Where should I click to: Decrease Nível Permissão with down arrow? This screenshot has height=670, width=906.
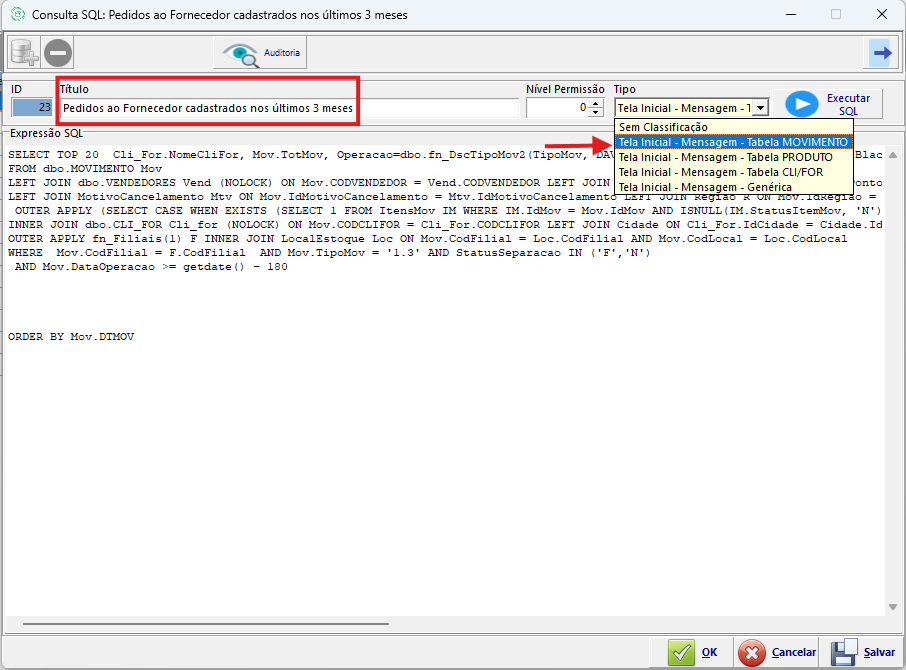596,112
